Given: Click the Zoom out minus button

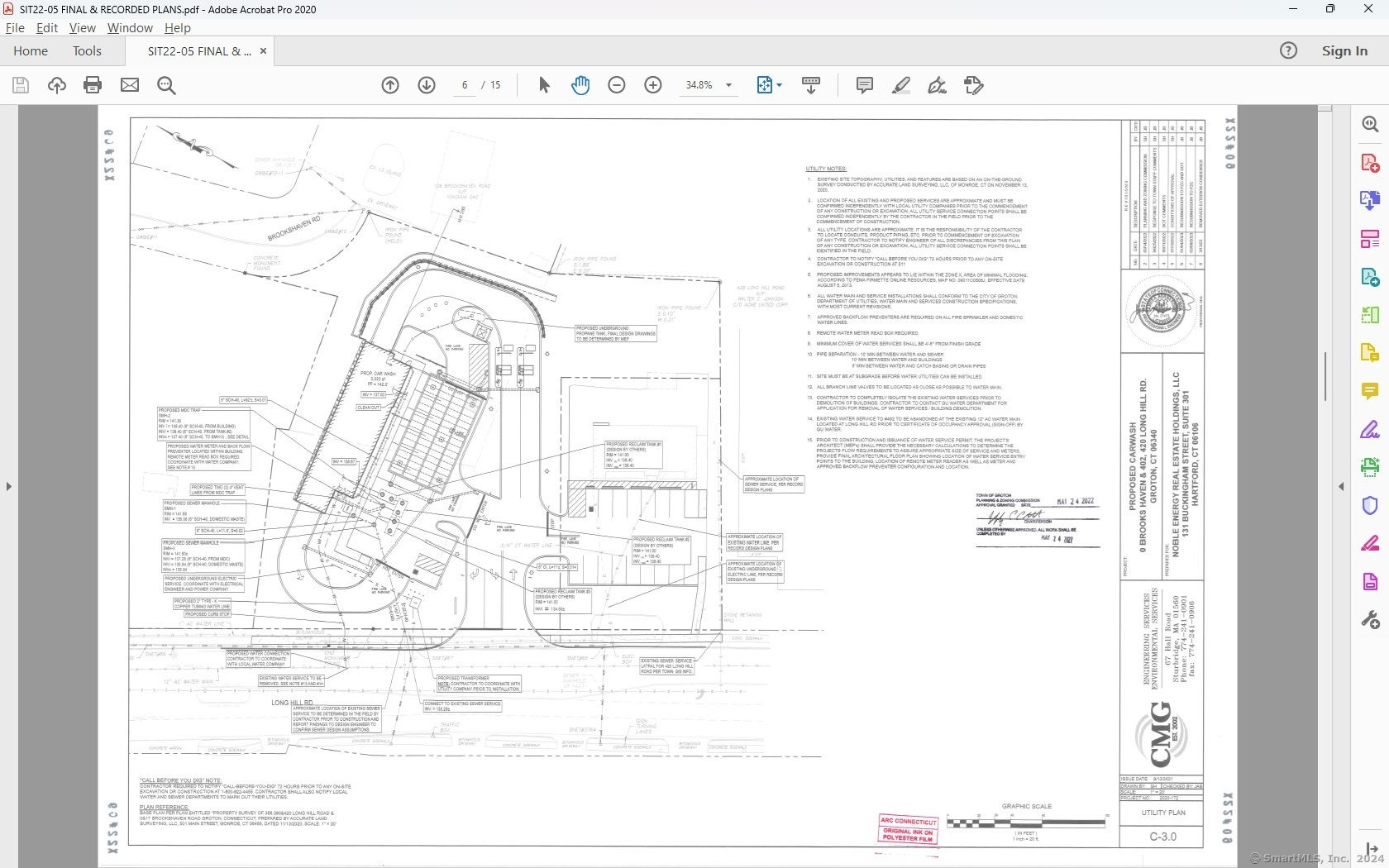Looking at the screenshot, I should pyautogui.click(x=617, y=85).
